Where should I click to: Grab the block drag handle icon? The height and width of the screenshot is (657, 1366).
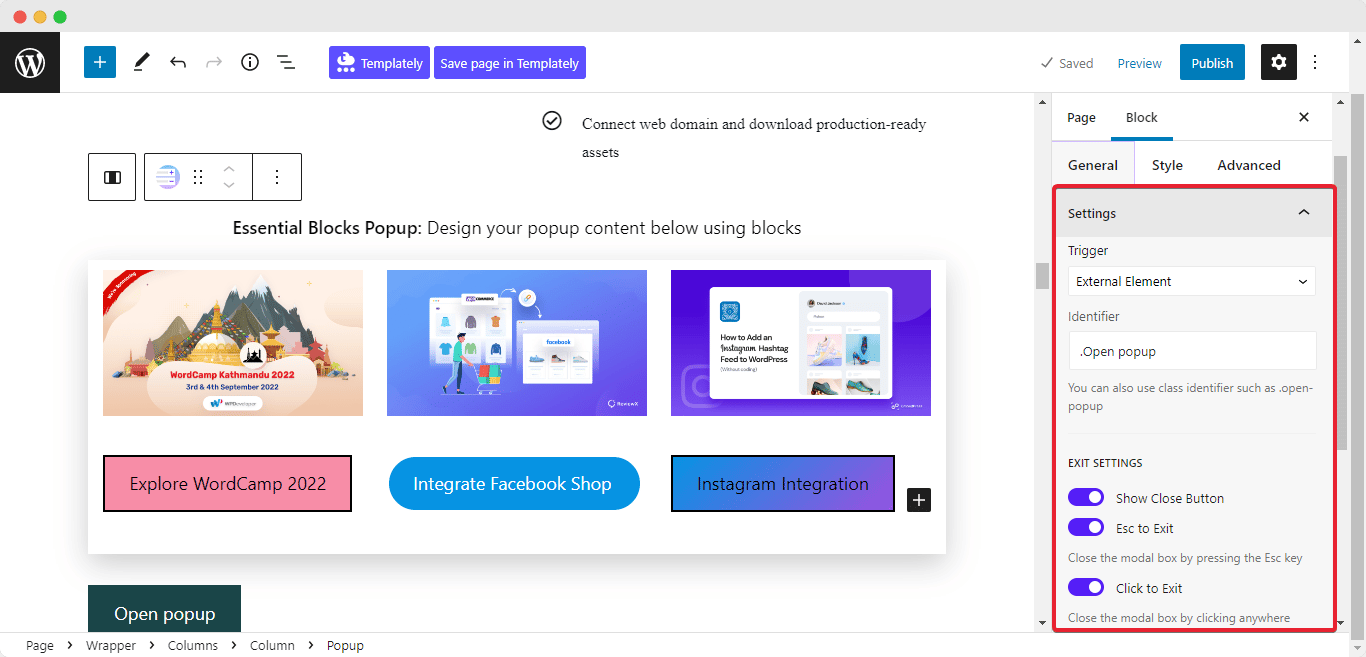click(x=198, y=177)
